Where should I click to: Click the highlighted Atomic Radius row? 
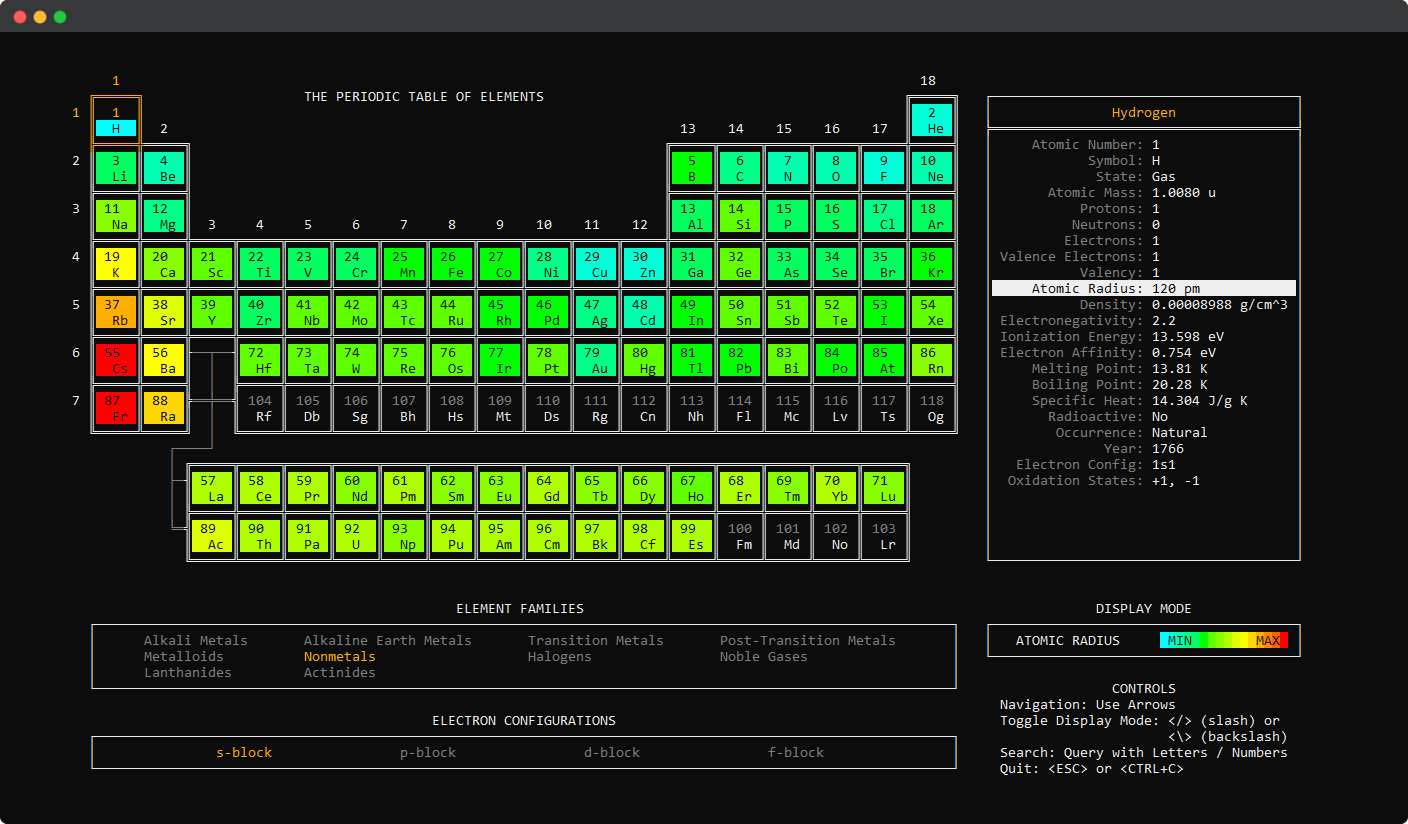pyautogui.click(x=1144, y=288)
